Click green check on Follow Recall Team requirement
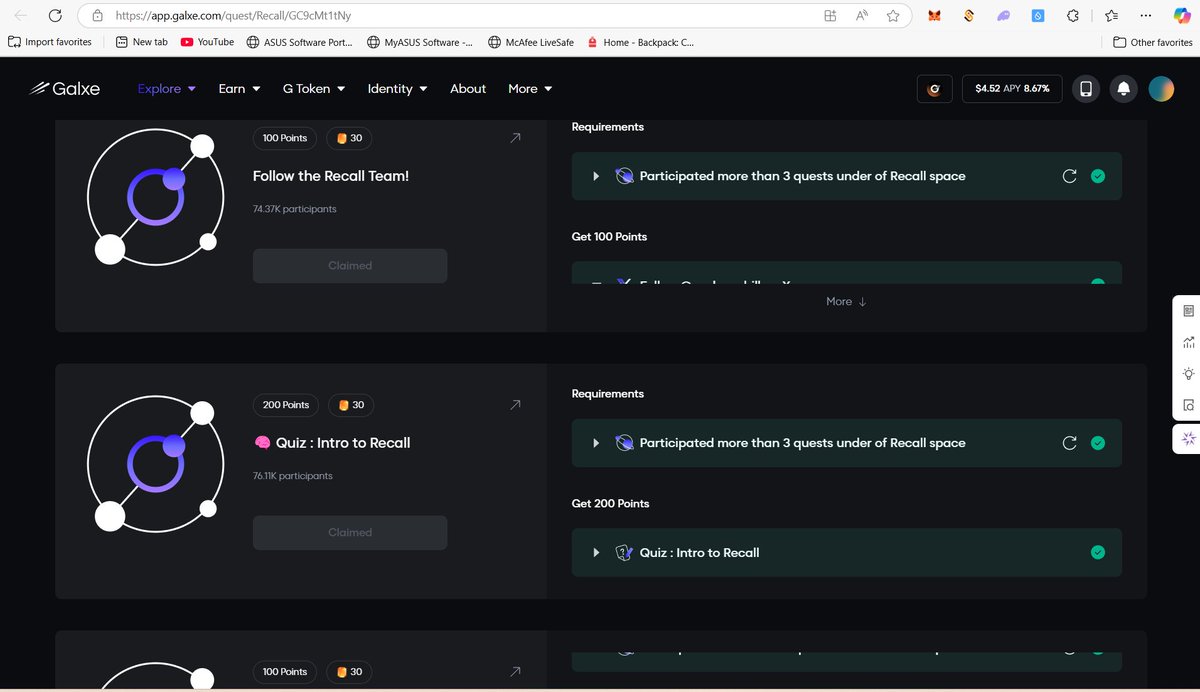 (x=1098, y=176)
